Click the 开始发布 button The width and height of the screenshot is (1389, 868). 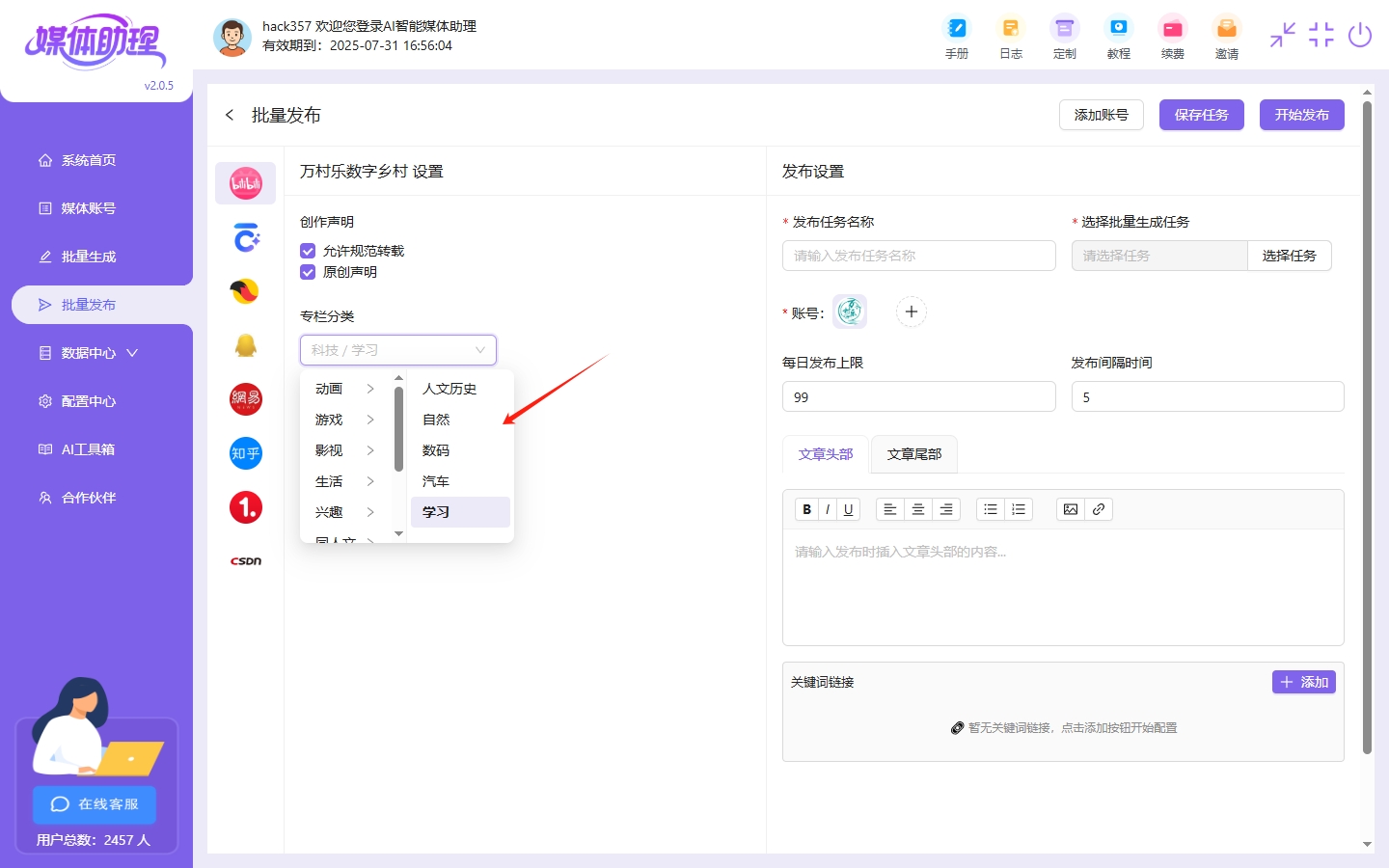point(1301,115)
